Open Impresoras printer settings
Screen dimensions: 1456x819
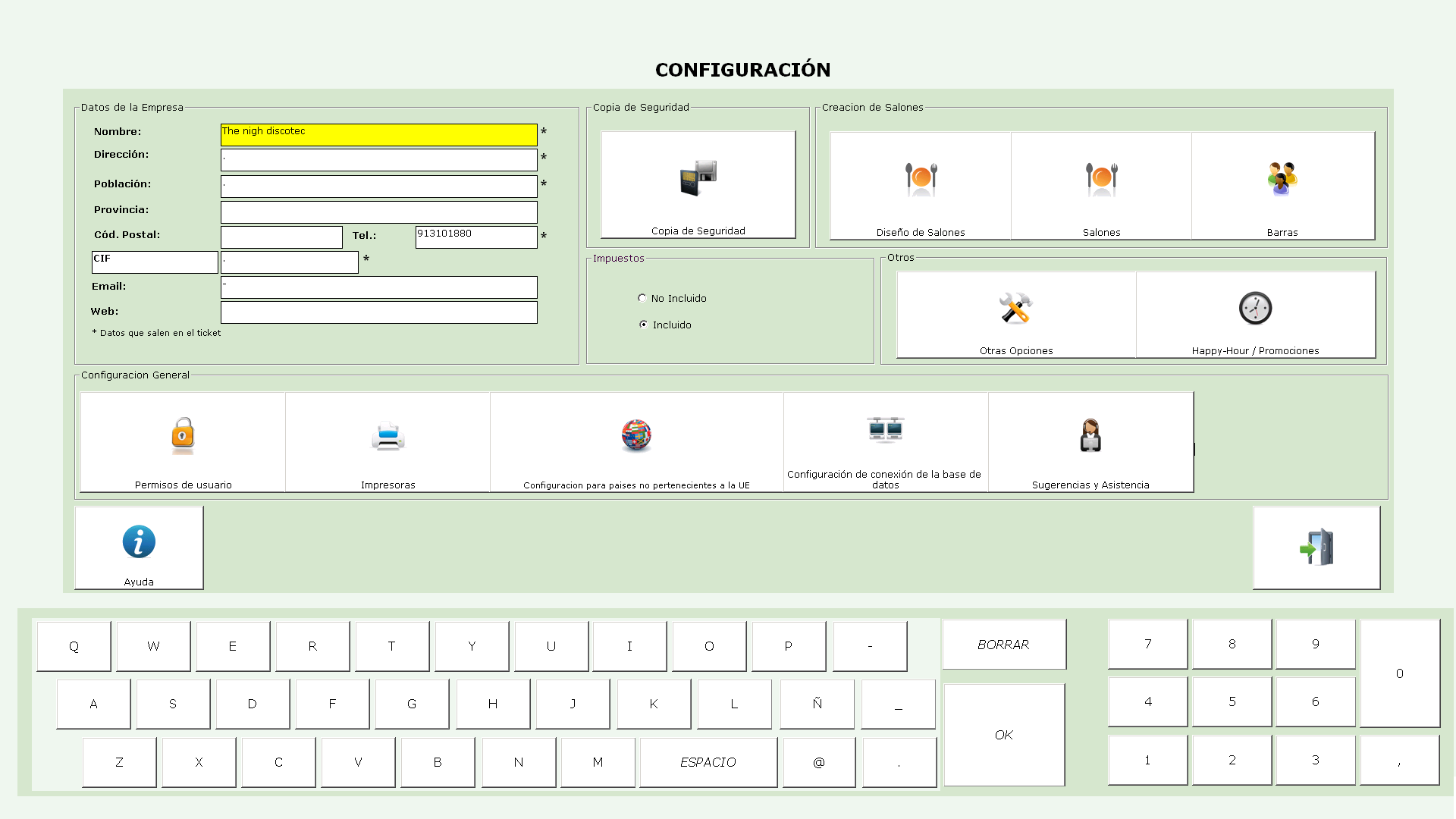point(388,436)
